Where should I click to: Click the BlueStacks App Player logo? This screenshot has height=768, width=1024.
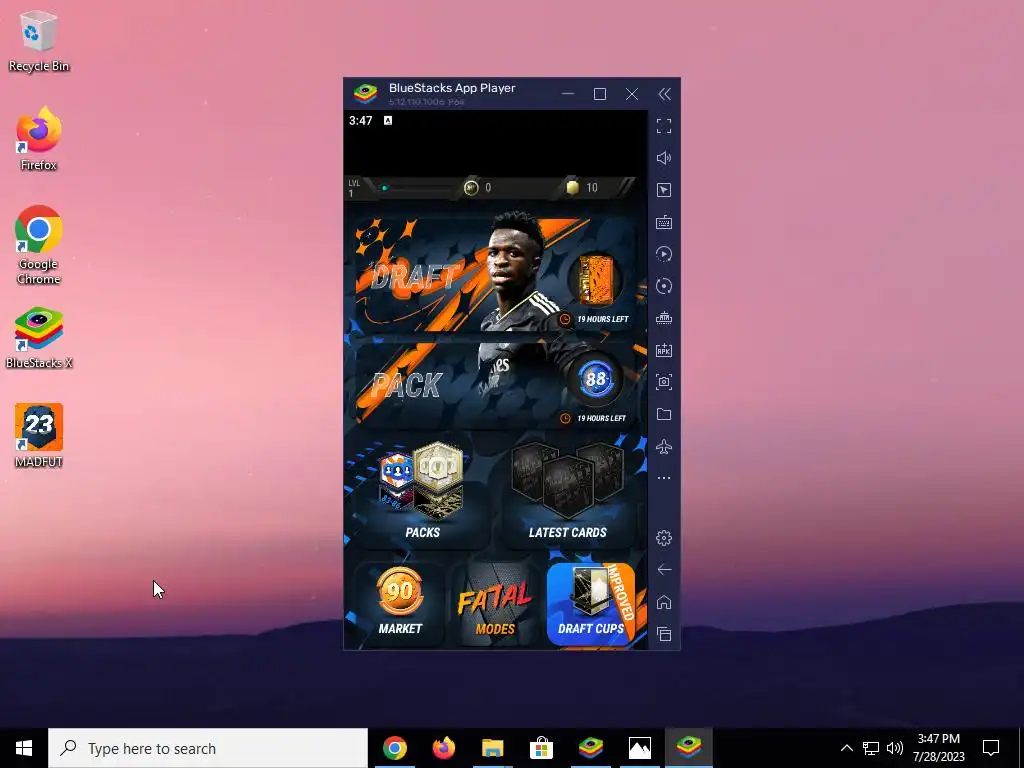[x=366, y=93]
